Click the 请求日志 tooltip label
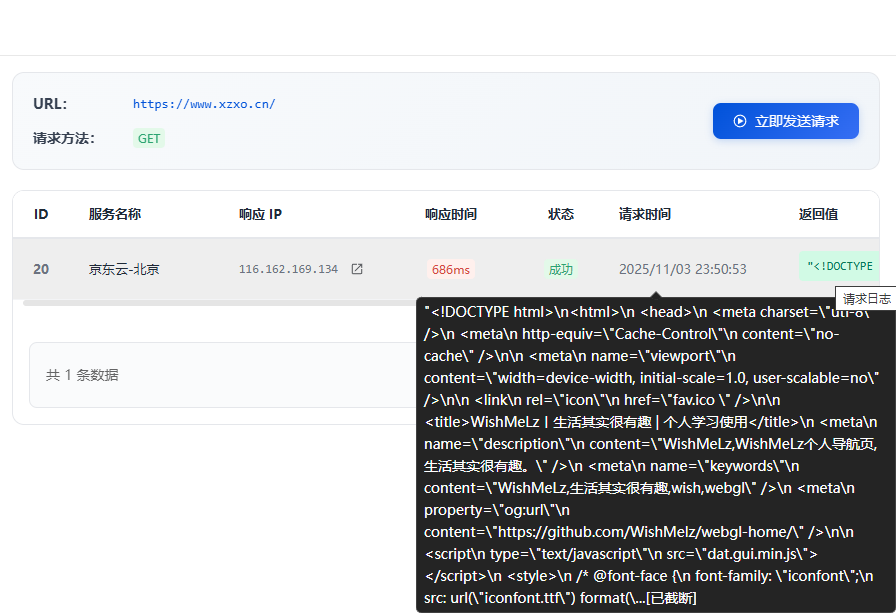This screenshot has height=616, width=896. pos(865,298)
